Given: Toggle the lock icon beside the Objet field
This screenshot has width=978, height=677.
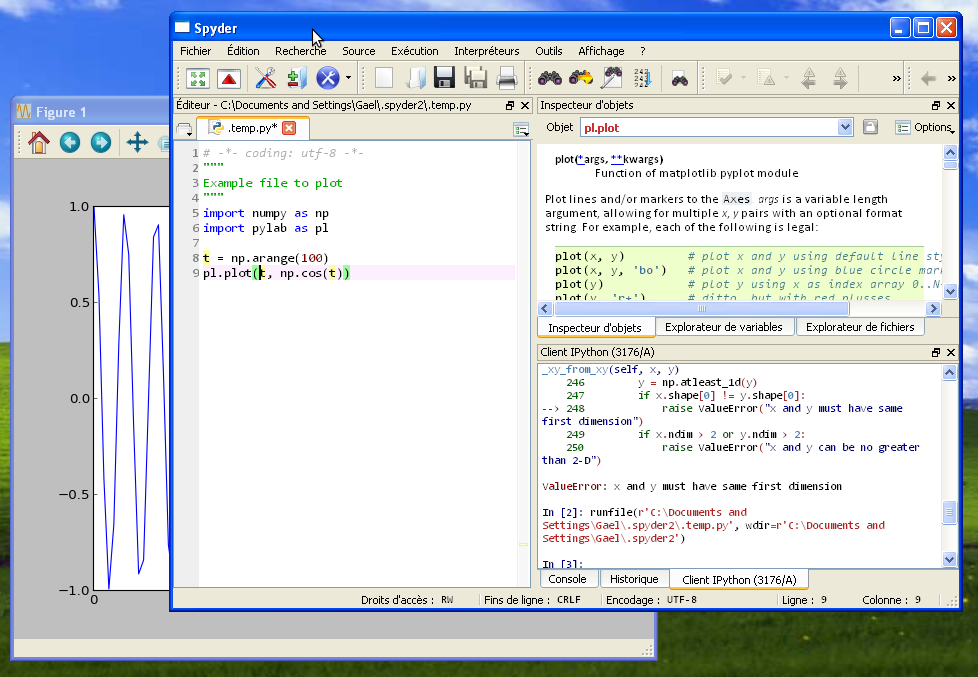Looking at the screenshot, I should (870, 127).
